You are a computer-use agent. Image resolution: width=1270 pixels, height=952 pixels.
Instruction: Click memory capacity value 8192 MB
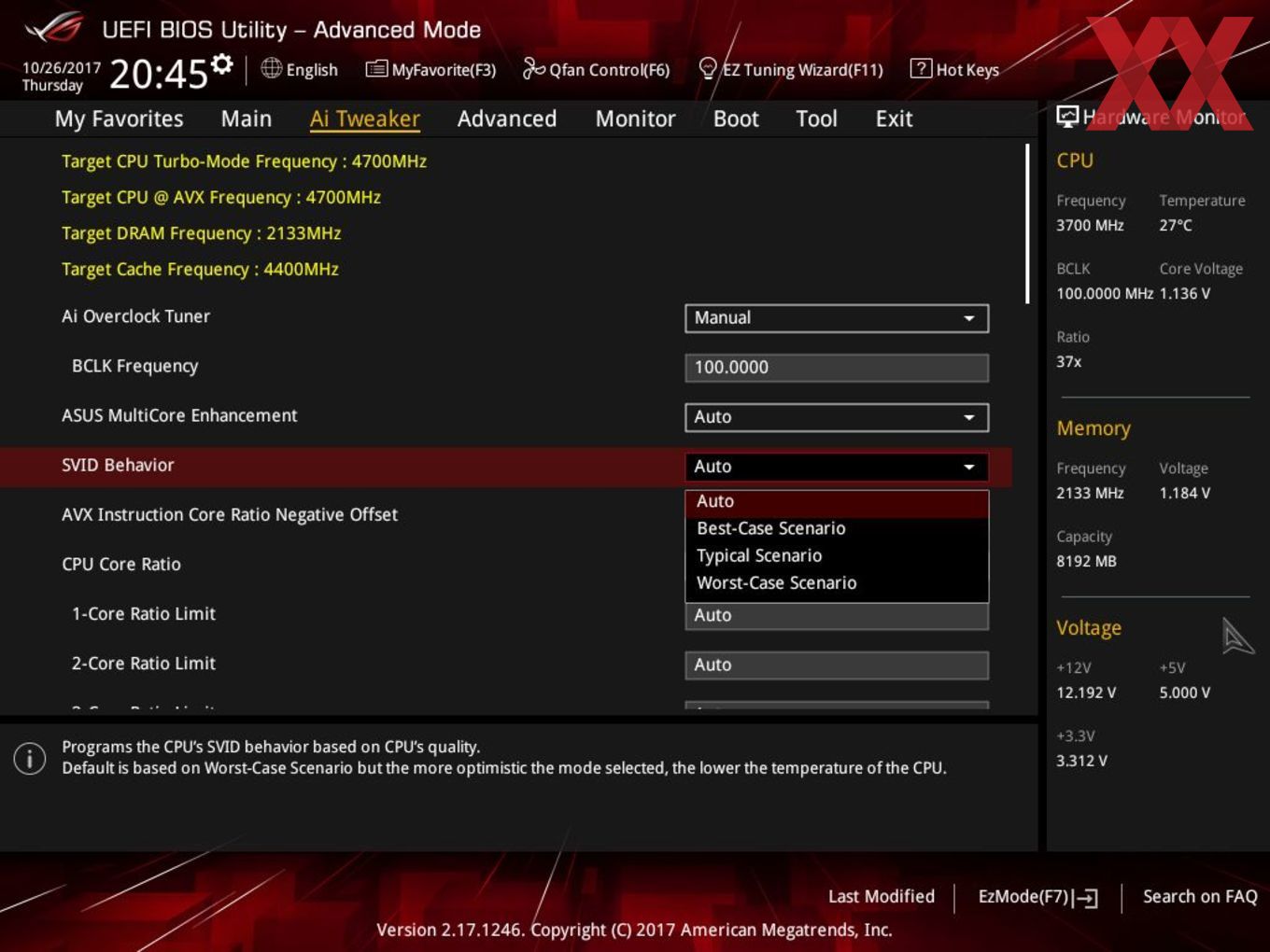(1086, 561)
